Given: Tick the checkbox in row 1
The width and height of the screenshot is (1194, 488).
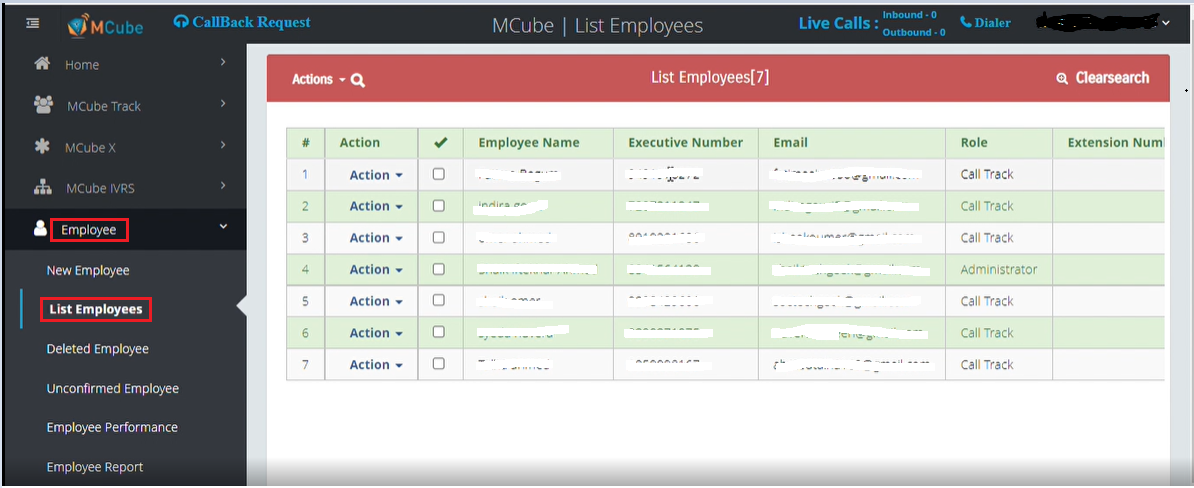Looking at the screenshot, I should [438, 174].
